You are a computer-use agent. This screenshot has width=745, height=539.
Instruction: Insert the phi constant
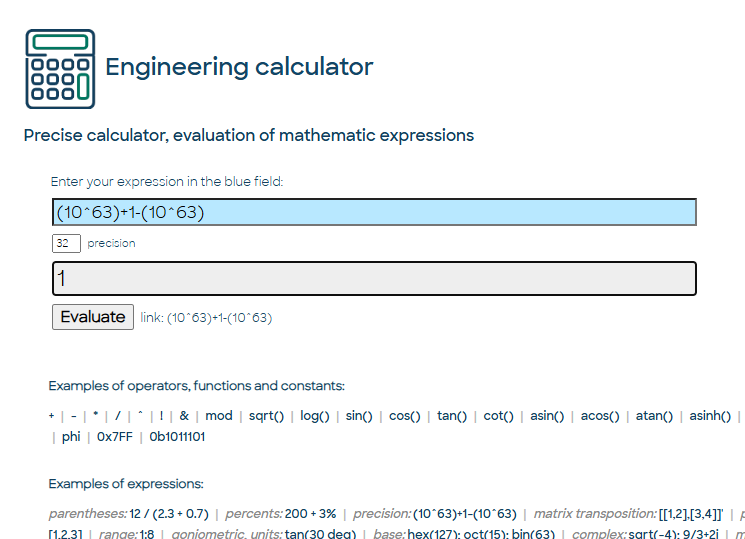pyautogui.click(x=71, y=437)
